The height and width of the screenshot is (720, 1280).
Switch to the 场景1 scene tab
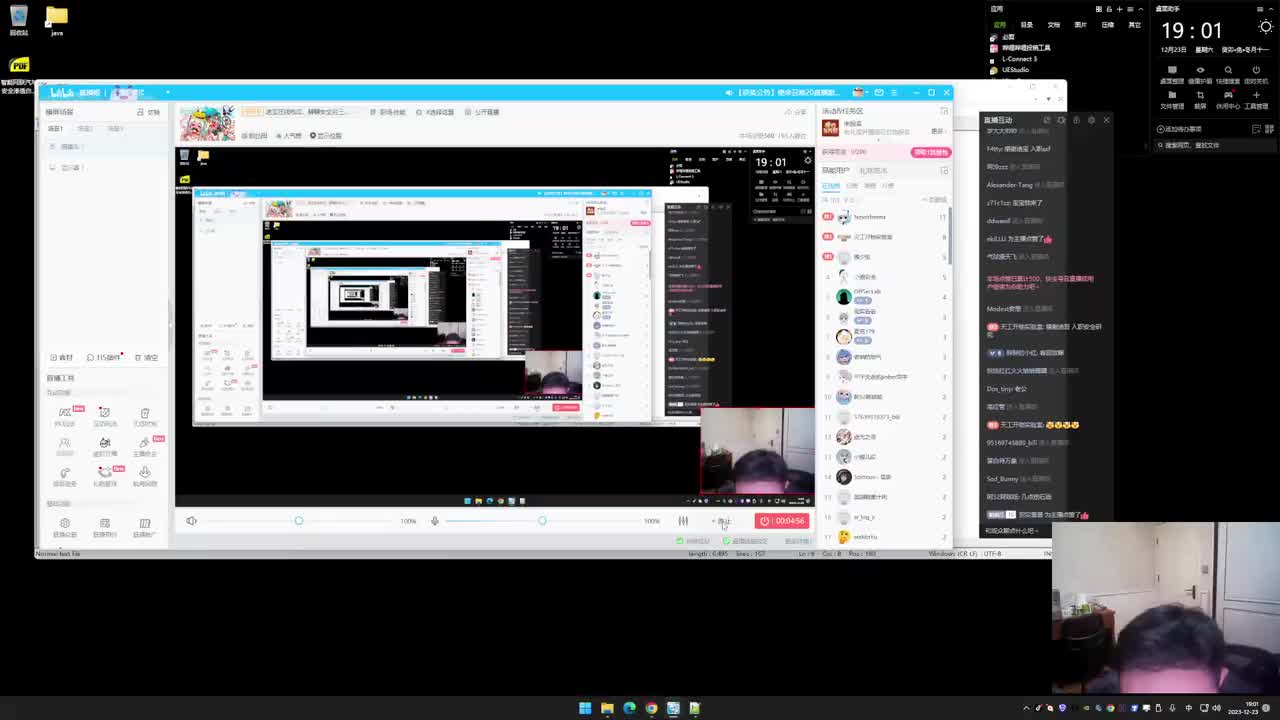[56, 129]
